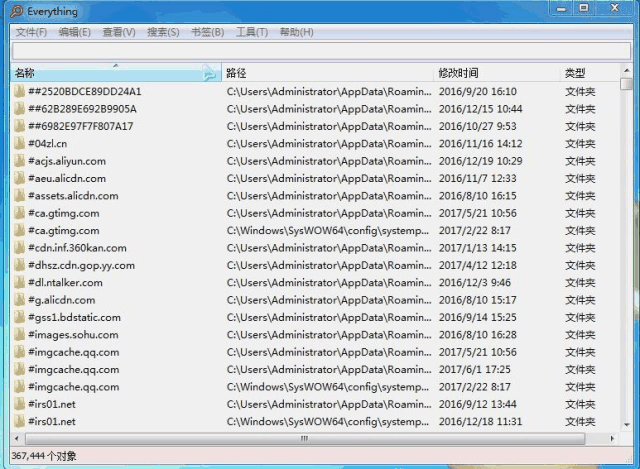
Task: Select folder icon of #dhsz.cdn.gop.yy.com
Action: pos(19,265)
